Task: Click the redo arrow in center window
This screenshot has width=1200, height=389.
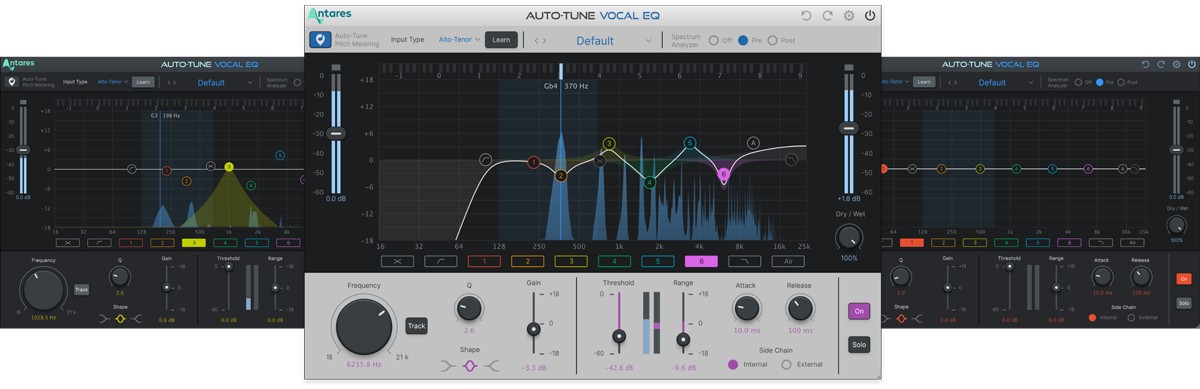Action: (827, 16)
